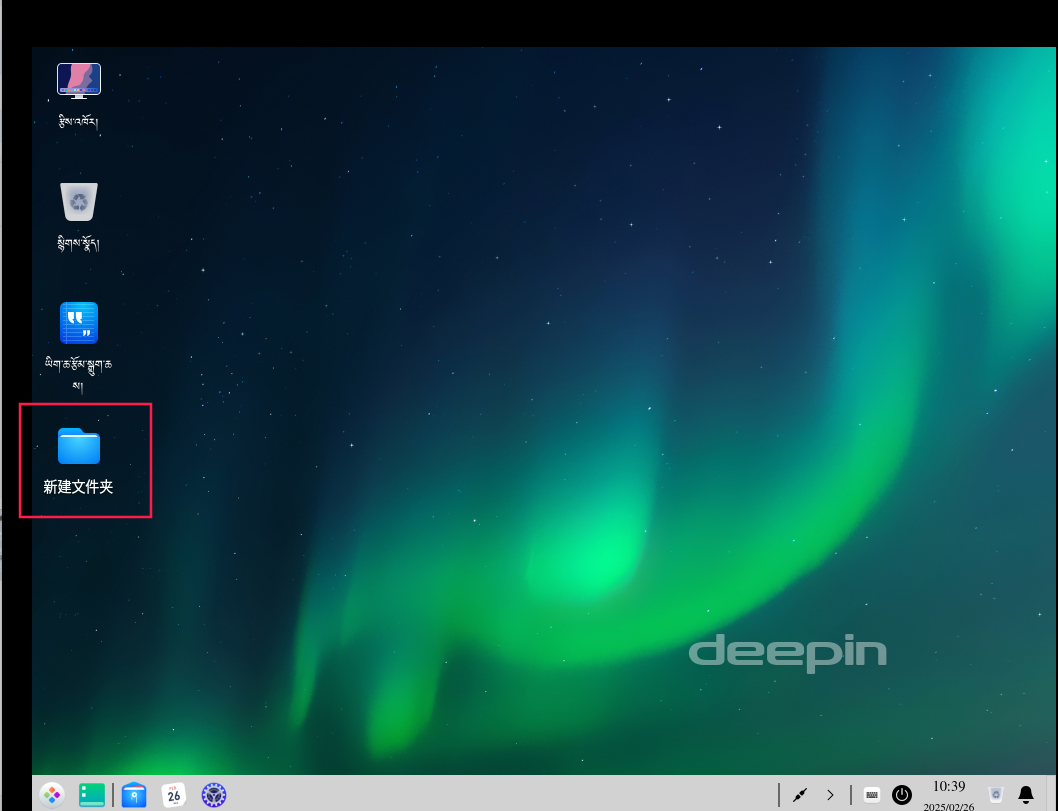Screen dimensions: 1058x811
Task: Click the deepin logo on the wallpaper
Action: coord(788,652)
